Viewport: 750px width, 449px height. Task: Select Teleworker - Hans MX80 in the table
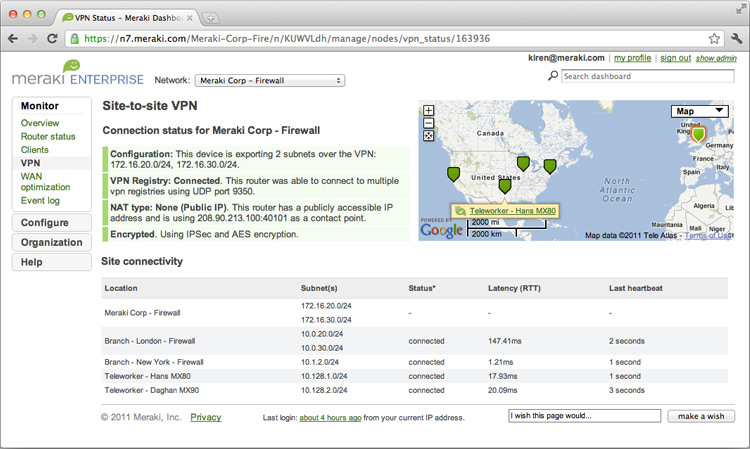(147, 376)
